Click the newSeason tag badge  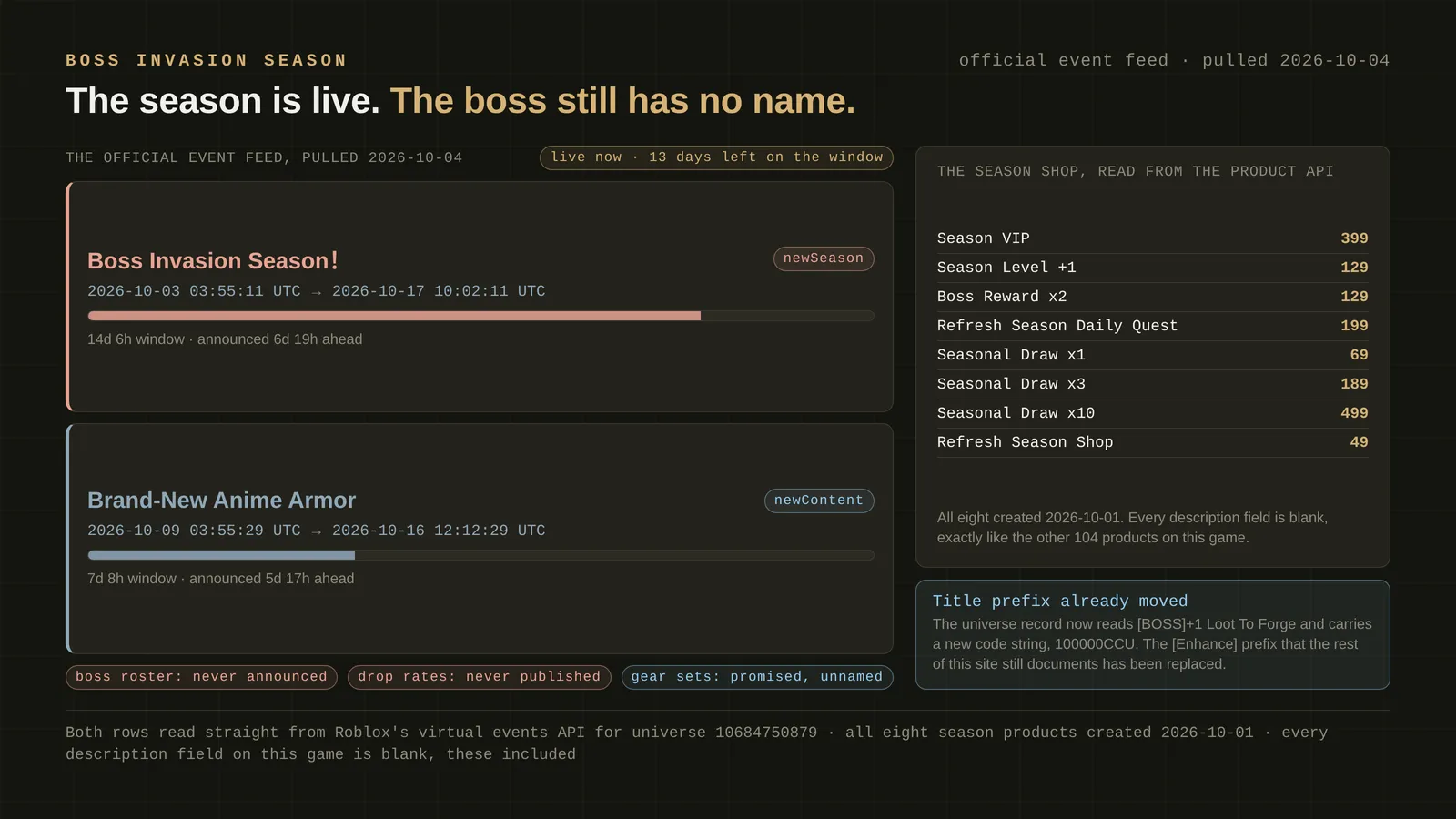[824, 258]
